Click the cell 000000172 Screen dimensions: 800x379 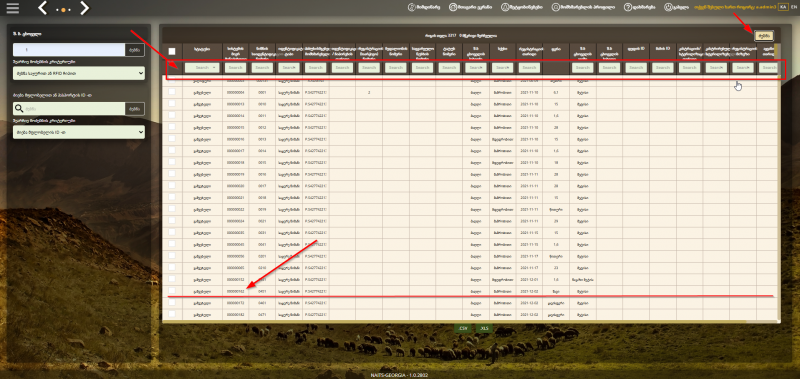(235, 303)
